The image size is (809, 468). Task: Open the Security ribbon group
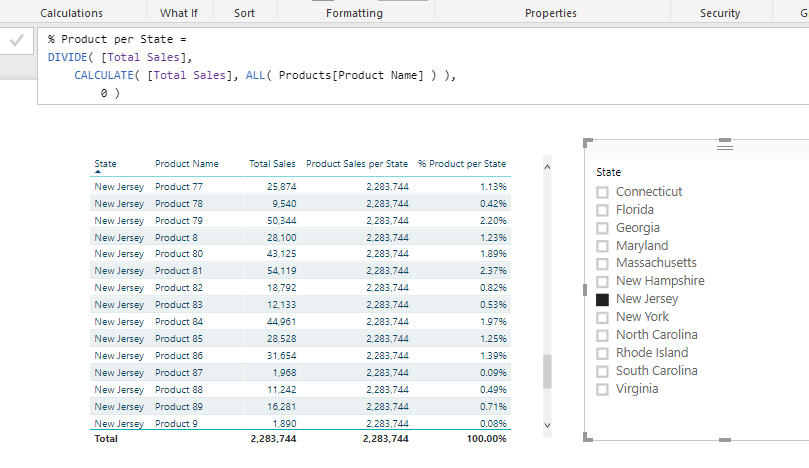(x=720, y=13)
